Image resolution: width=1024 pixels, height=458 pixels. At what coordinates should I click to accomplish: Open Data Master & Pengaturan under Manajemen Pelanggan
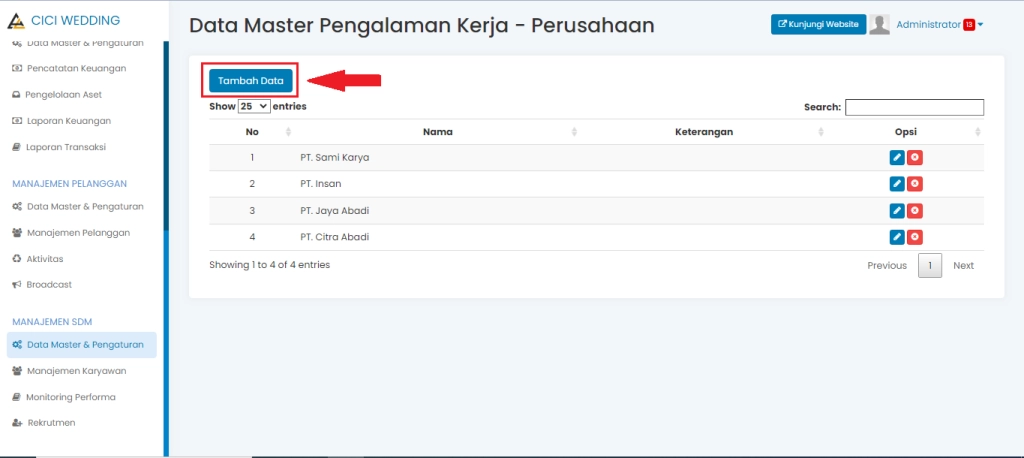click(78, 206)
